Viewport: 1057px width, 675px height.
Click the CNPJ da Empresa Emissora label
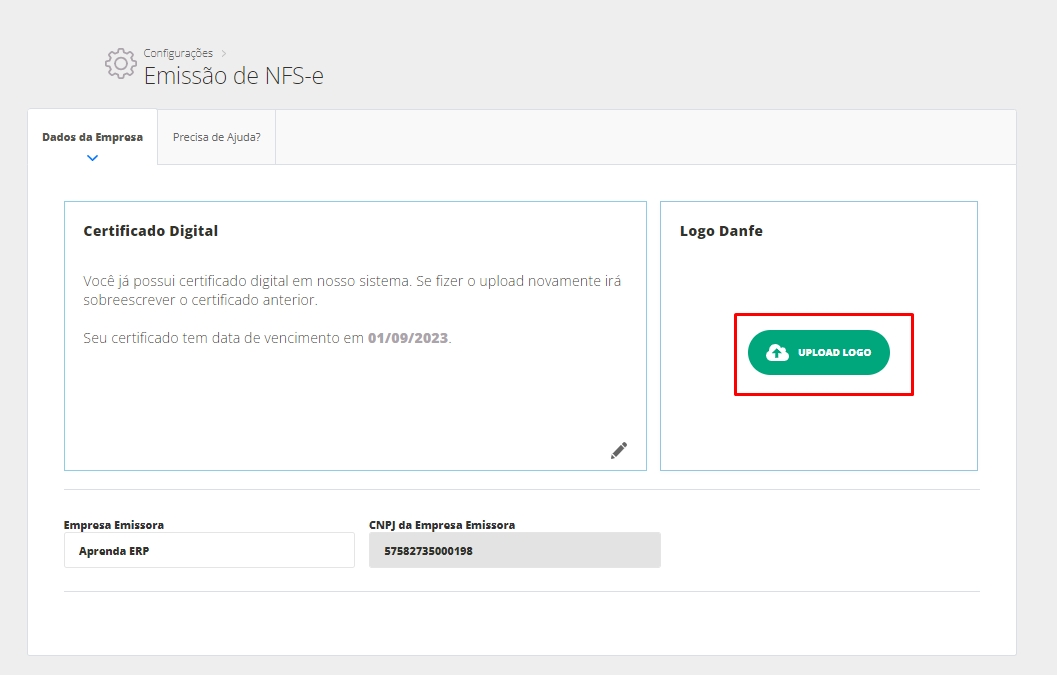tap(442, 525)
